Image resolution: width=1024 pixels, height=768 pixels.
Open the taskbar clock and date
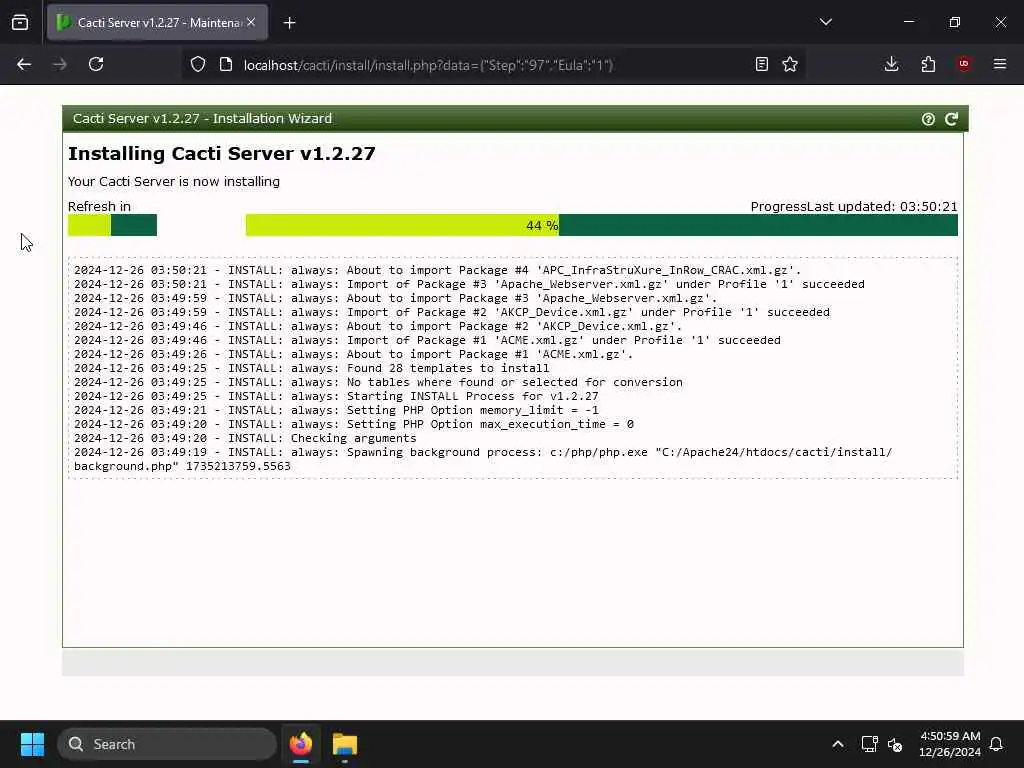click(x=950, y=744)
